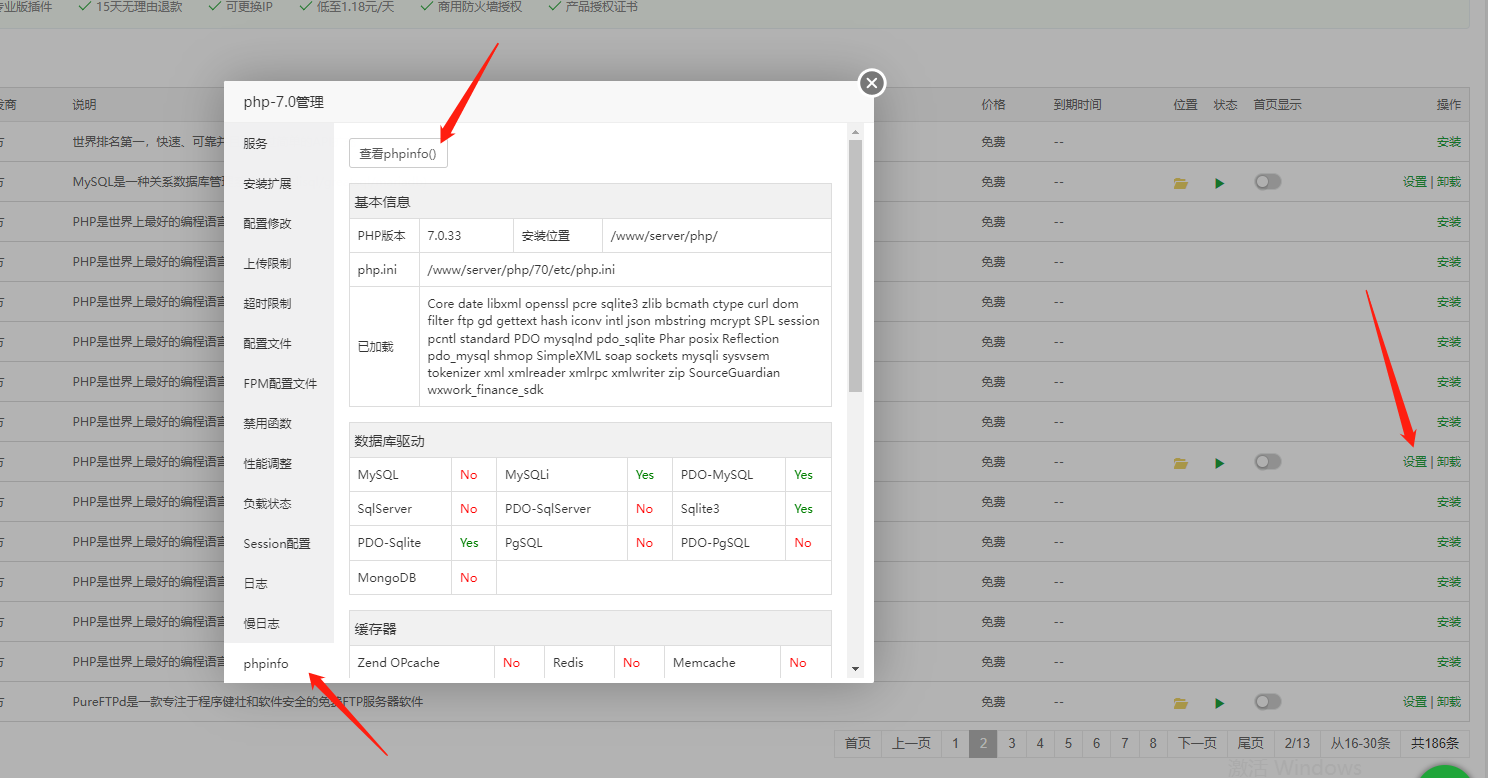The image size is (1488, 778).
Task: Click the 共186条 total count
Action: click(1435, 743)
